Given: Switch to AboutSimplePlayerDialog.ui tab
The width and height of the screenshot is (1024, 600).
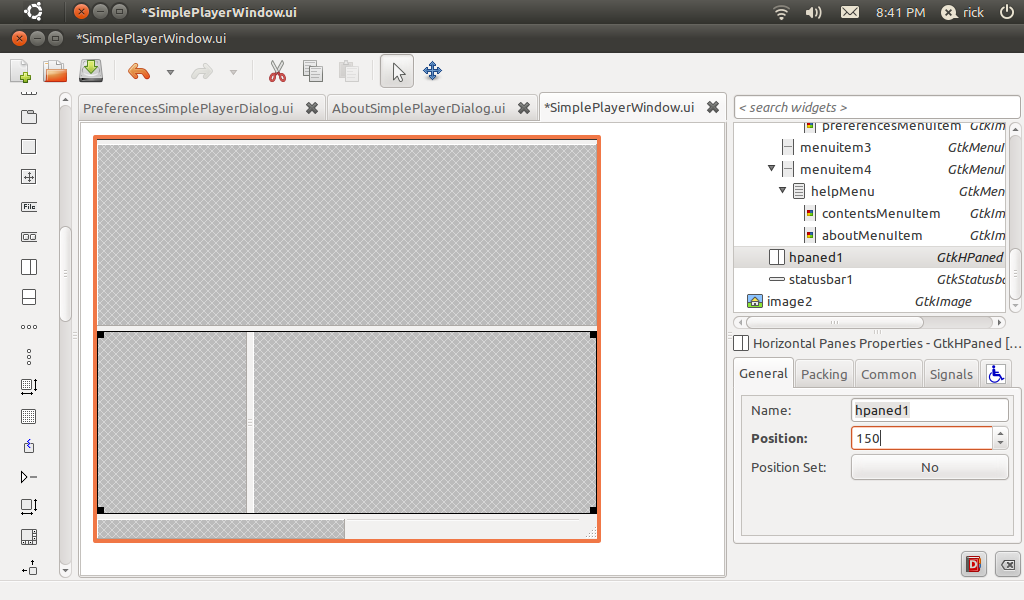Looking at the screenshot, I should click(419, 108).
